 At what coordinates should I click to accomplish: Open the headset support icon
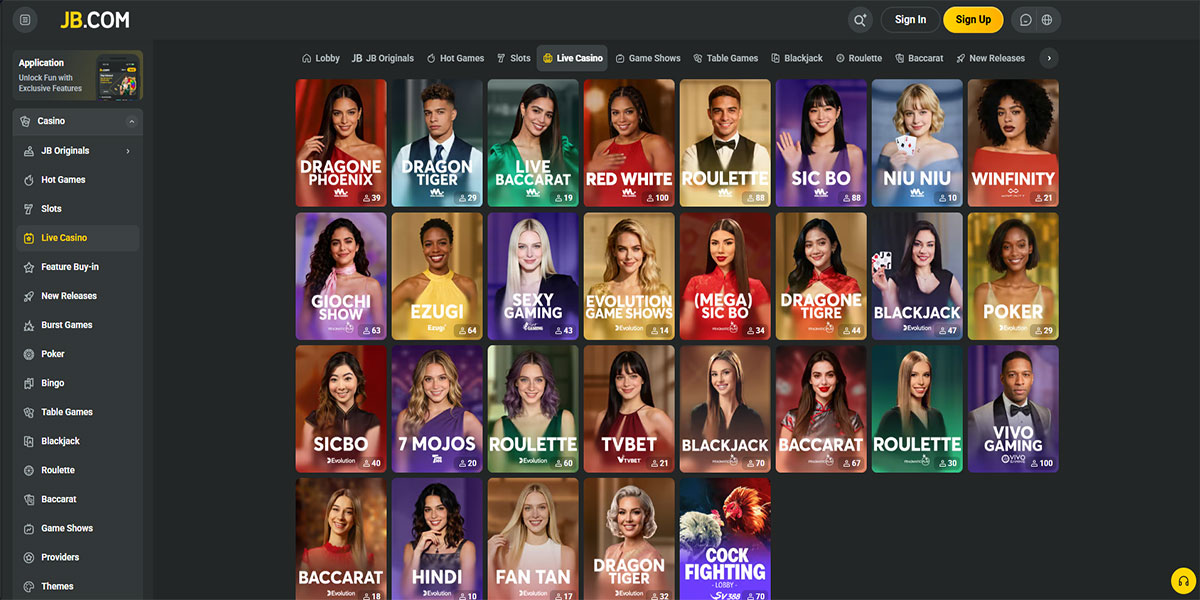pos(1183,581)
